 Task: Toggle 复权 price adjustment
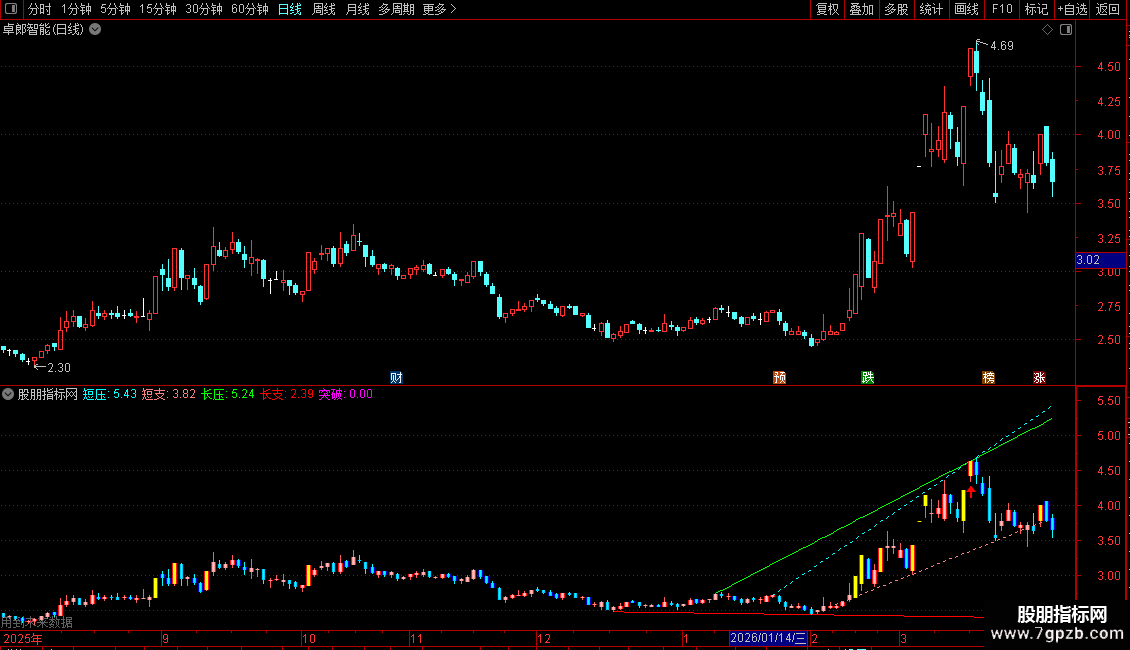(827, 9)
